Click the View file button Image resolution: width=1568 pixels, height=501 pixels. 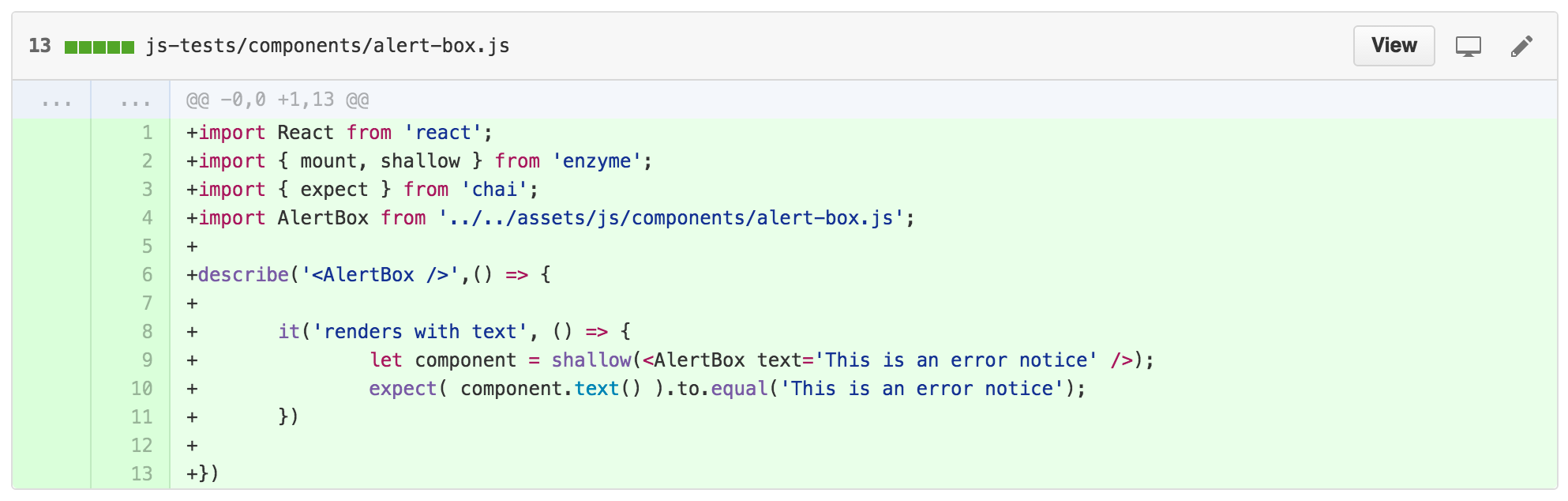pyautogui.click(x=1394, y=46)
